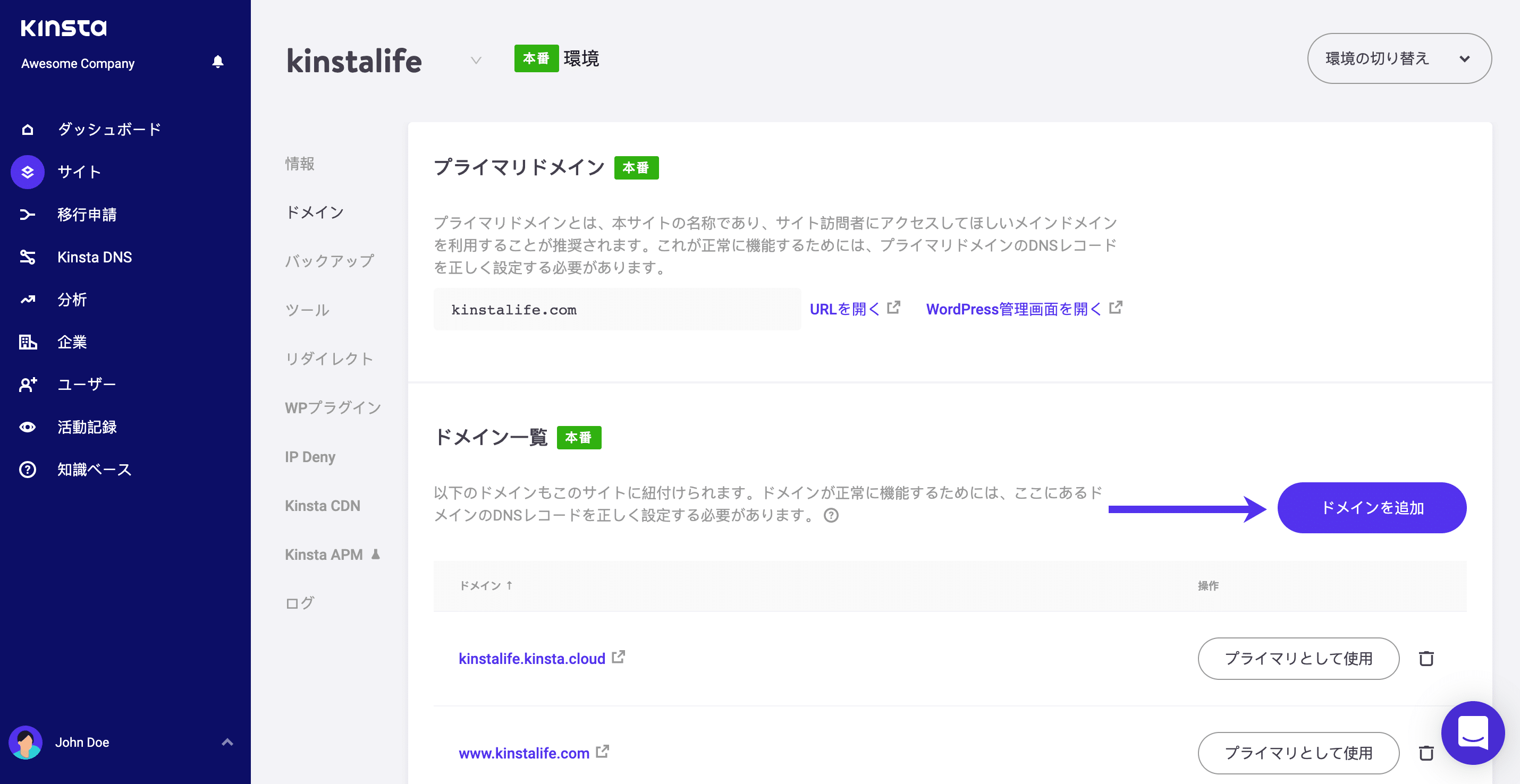This screenshot has width=1520, height=784.
Task: Open 活動記録 in sidebar
Action: 87,427
